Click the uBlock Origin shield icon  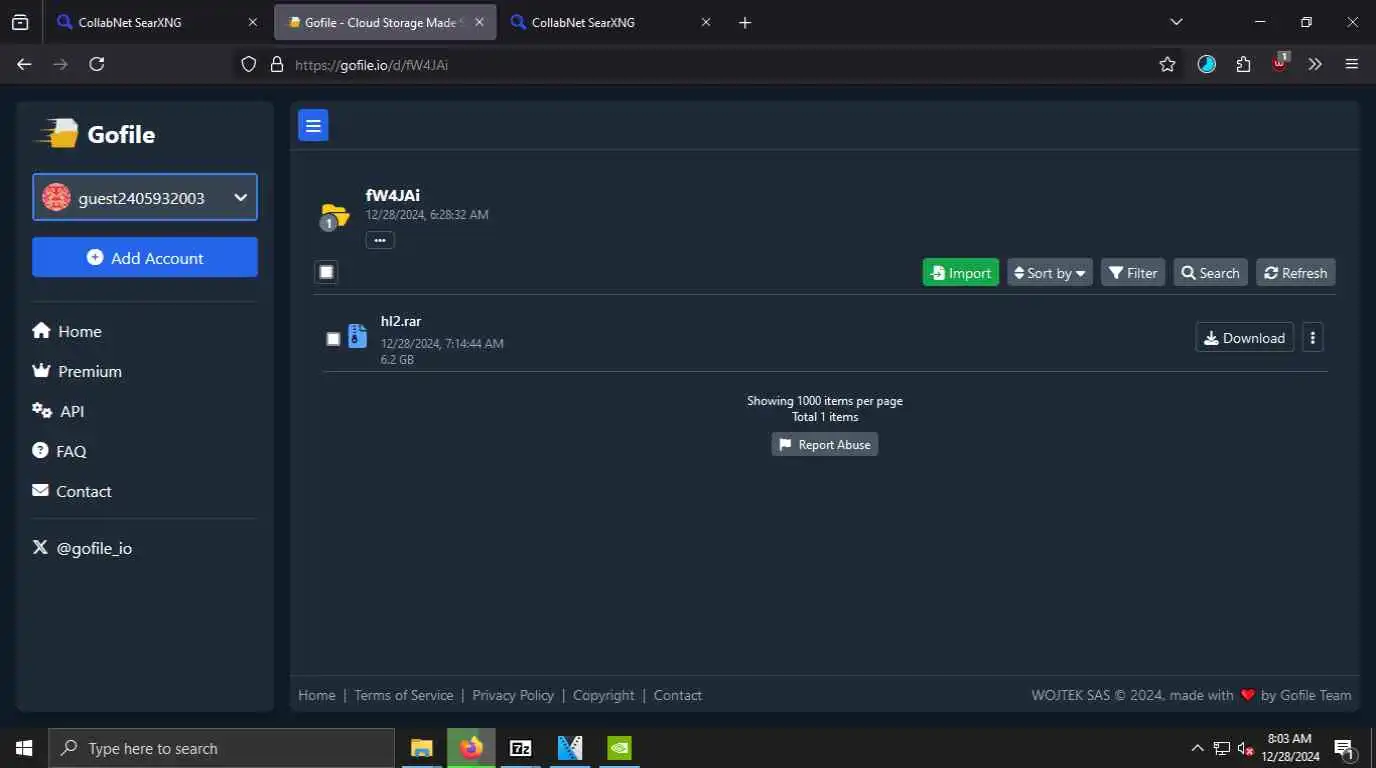(1279, 64)
